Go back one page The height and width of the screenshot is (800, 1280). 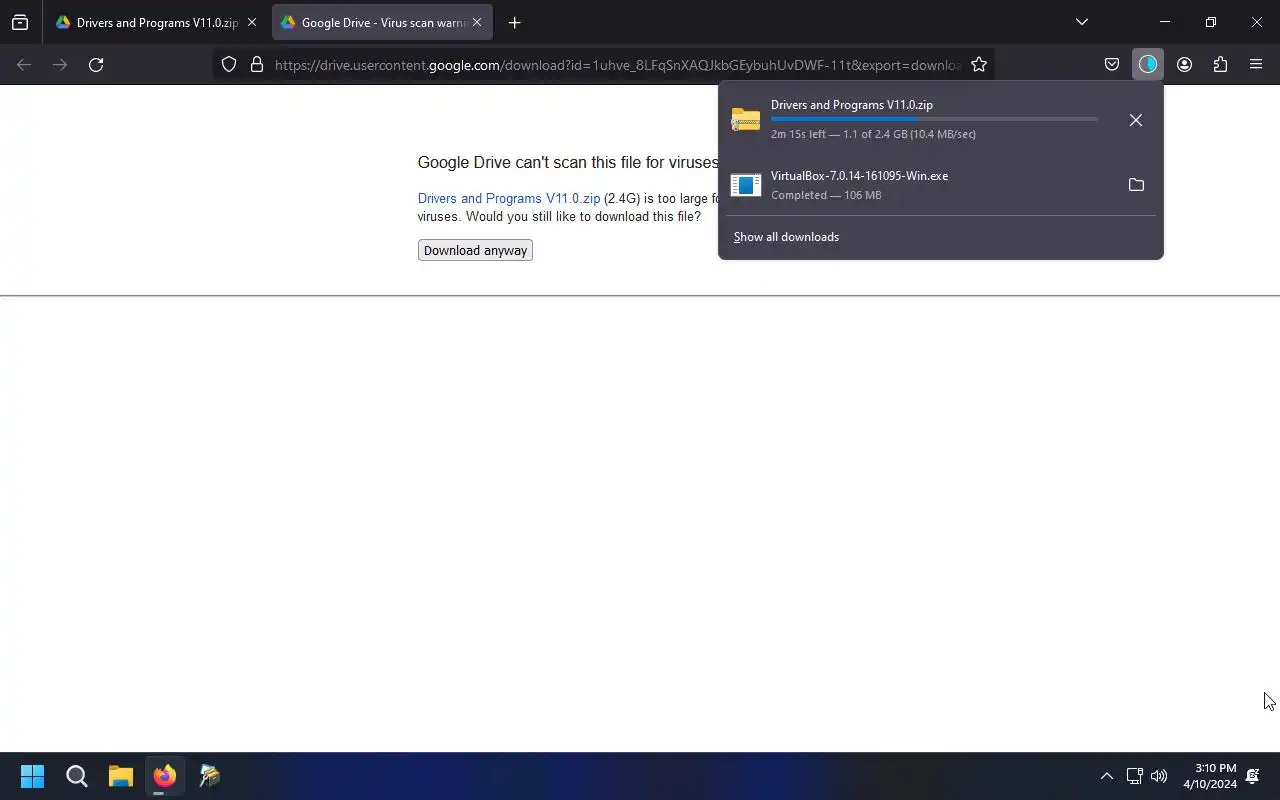[24, 64]
